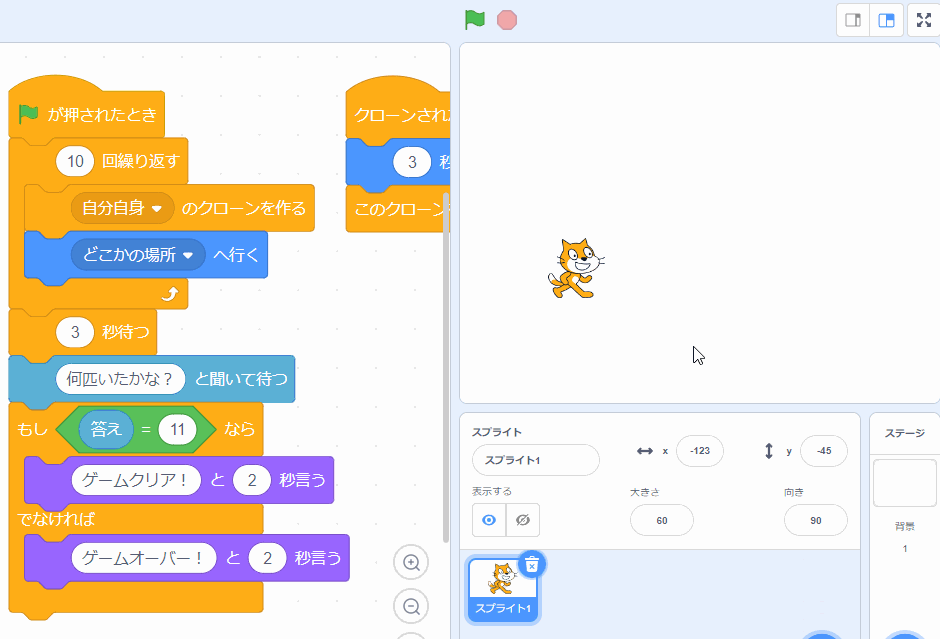This screenshot has width=940, height=639.
Task: Adjust the 向き direction control
Action: (815, 520)
